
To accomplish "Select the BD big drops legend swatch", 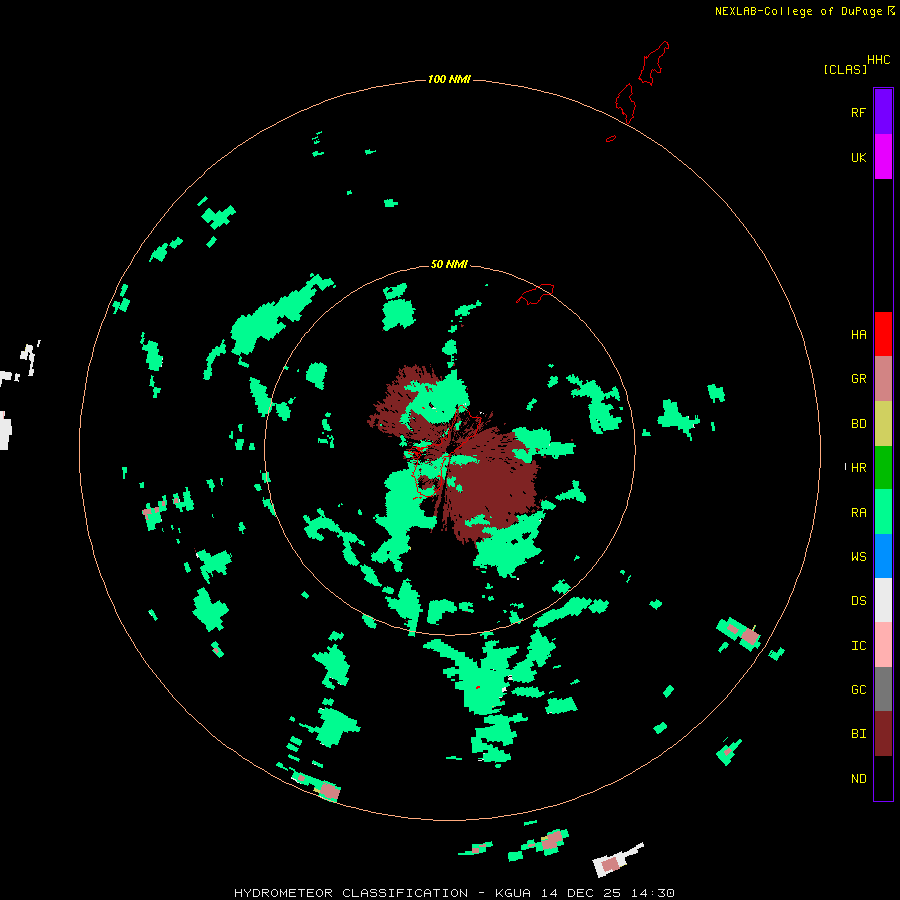I will pyautogui.click(x=883, y=424).
